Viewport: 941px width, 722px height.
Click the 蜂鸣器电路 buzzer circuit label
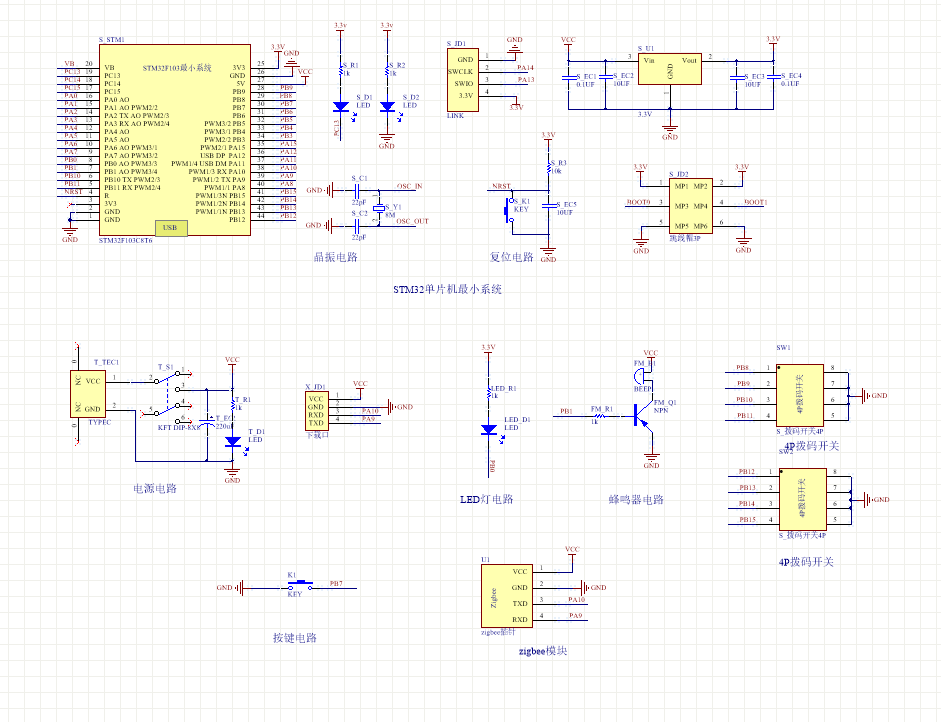click(635, 500)
